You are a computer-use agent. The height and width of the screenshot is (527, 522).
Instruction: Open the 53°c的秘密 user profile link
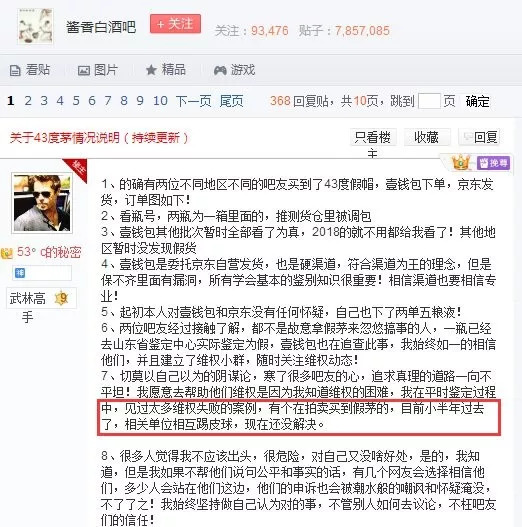(49, 252)
